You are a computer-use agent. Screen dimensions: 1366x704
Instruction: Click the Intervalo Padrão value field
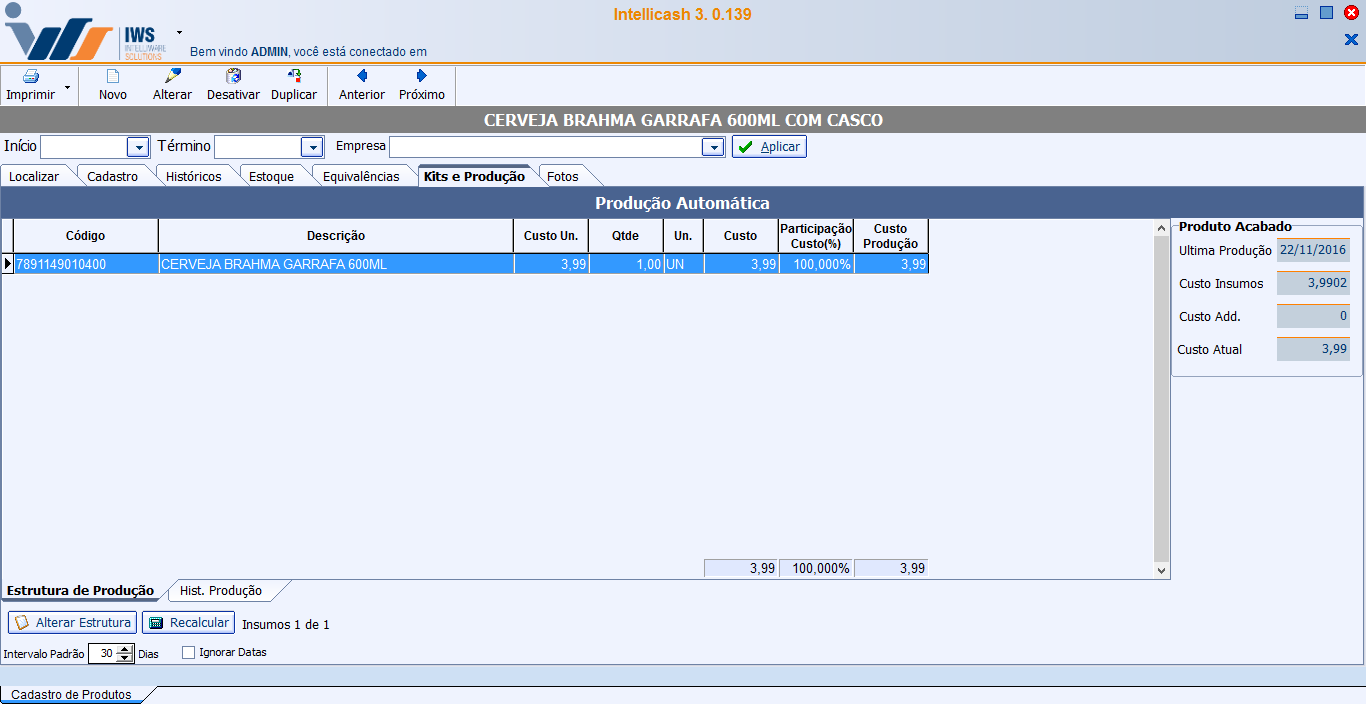103,653
